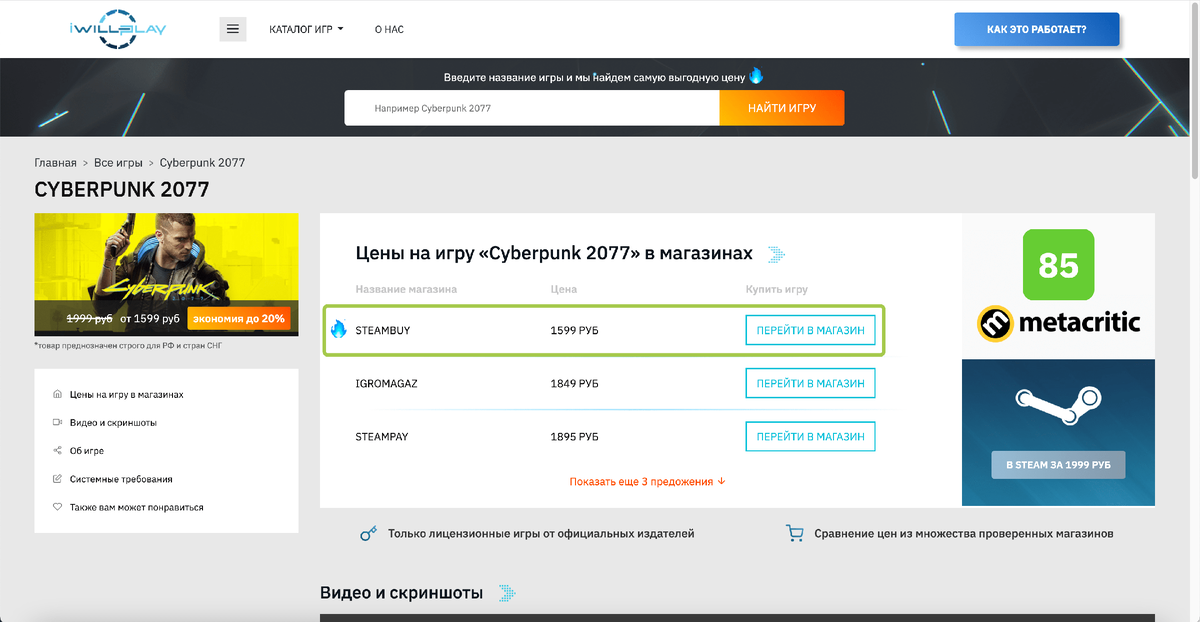Go to Главная breadcrumb
1200x622 pixels.
pos(55,162)
